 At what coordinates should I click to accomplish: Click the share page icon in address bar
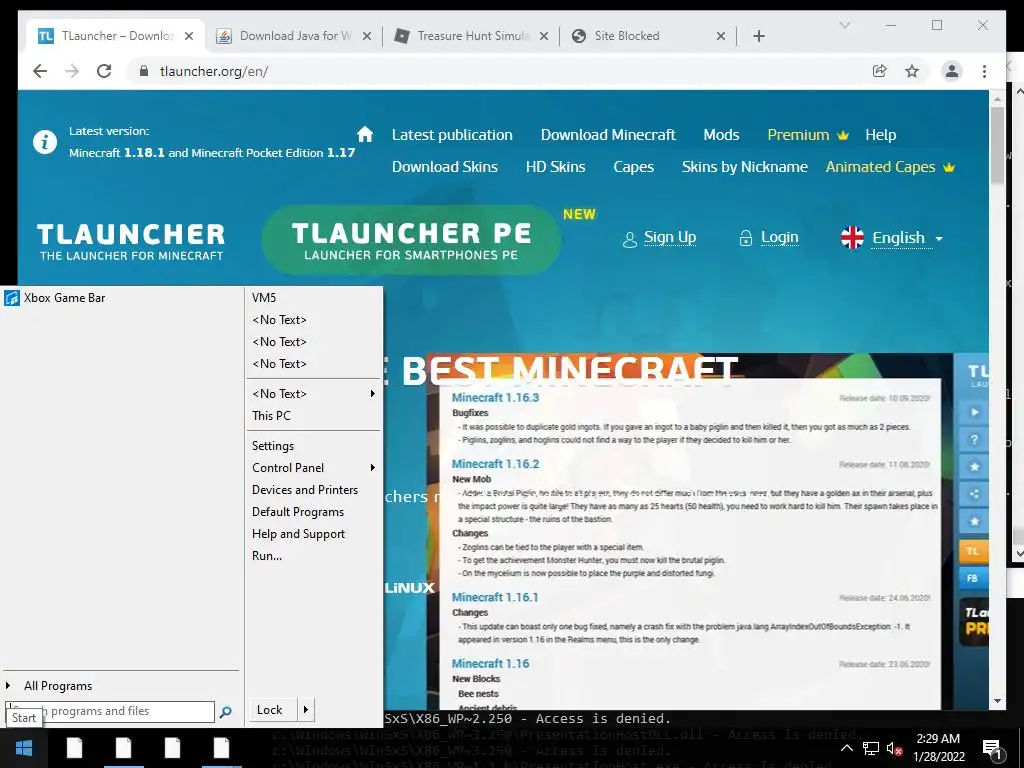click(880, 71)
